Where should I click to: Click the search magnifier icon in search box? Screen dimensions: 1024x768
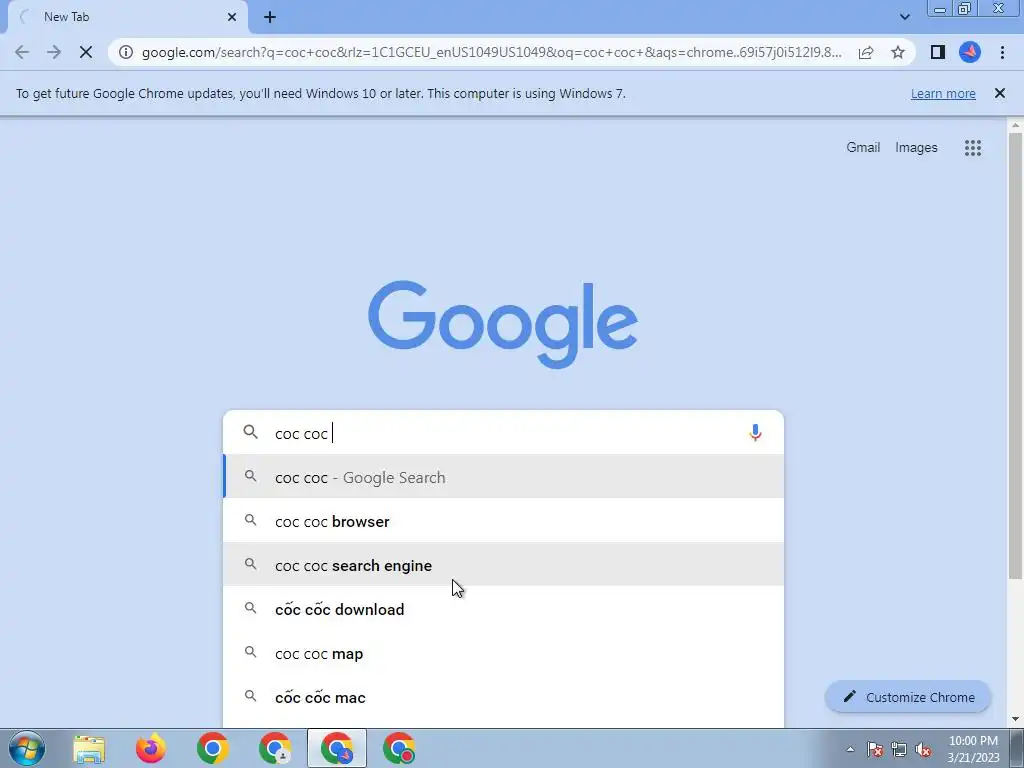tap(251, 432)
